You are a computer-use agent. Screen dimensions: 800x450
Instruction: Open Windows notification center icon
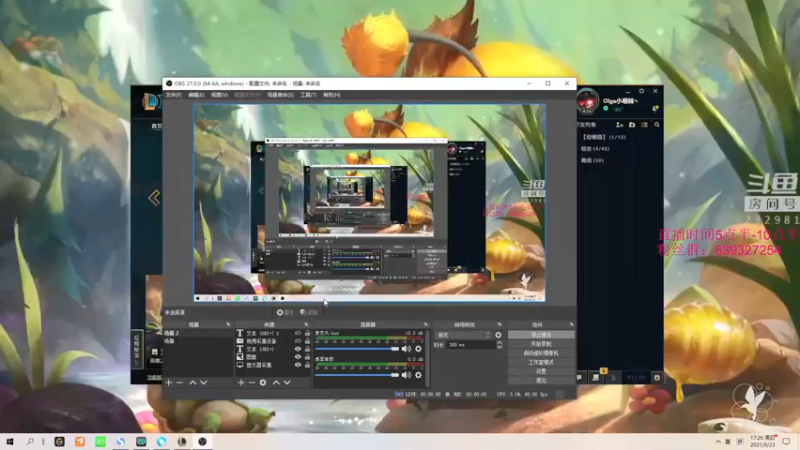point(787,441)
